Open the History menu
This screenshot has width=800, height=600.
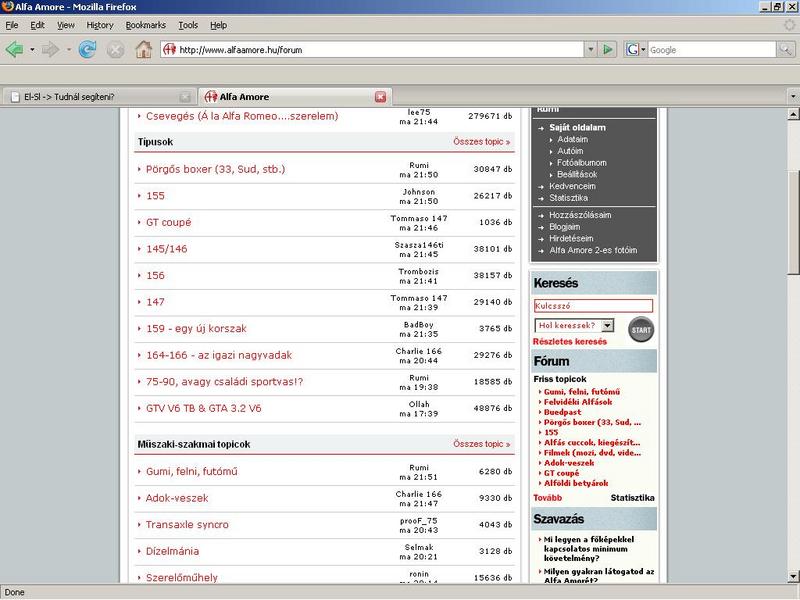pyautogui.click(x=99, y=25)
